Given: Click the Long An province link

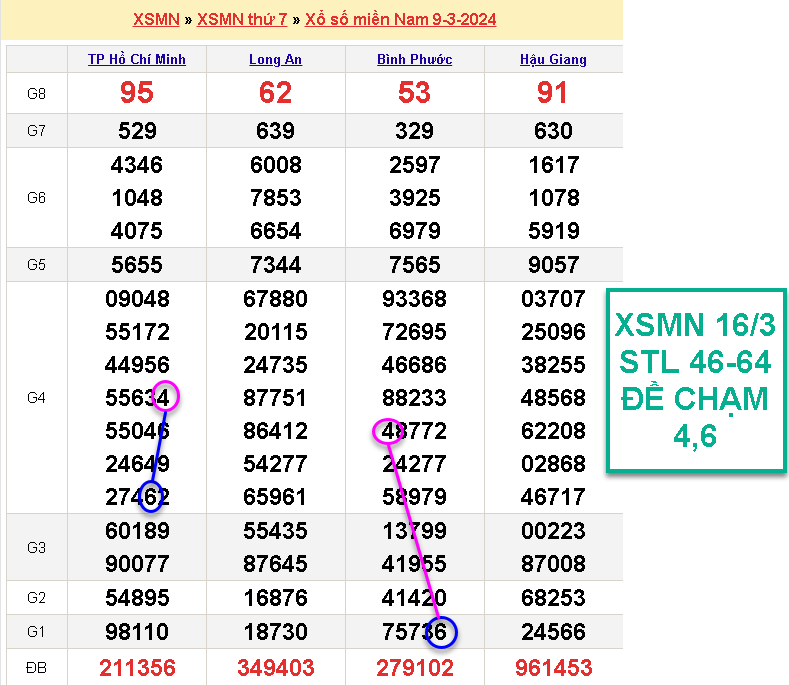Looking at the screenshot, I should tap(275, 59).
